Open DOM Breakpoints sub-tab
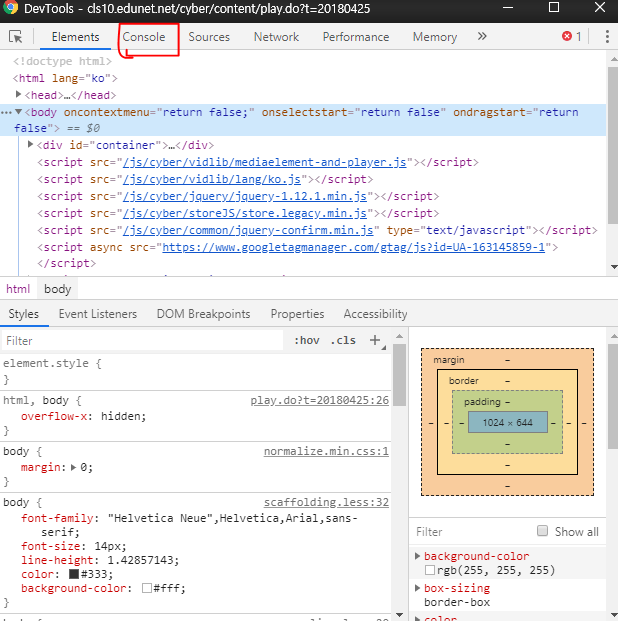The width and height of the screenshot is (618, 621). pos(203,314)
